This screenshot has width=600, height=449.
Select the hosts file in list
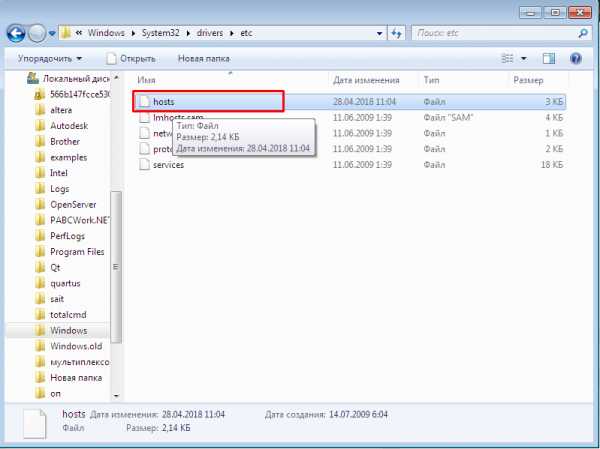164,102
